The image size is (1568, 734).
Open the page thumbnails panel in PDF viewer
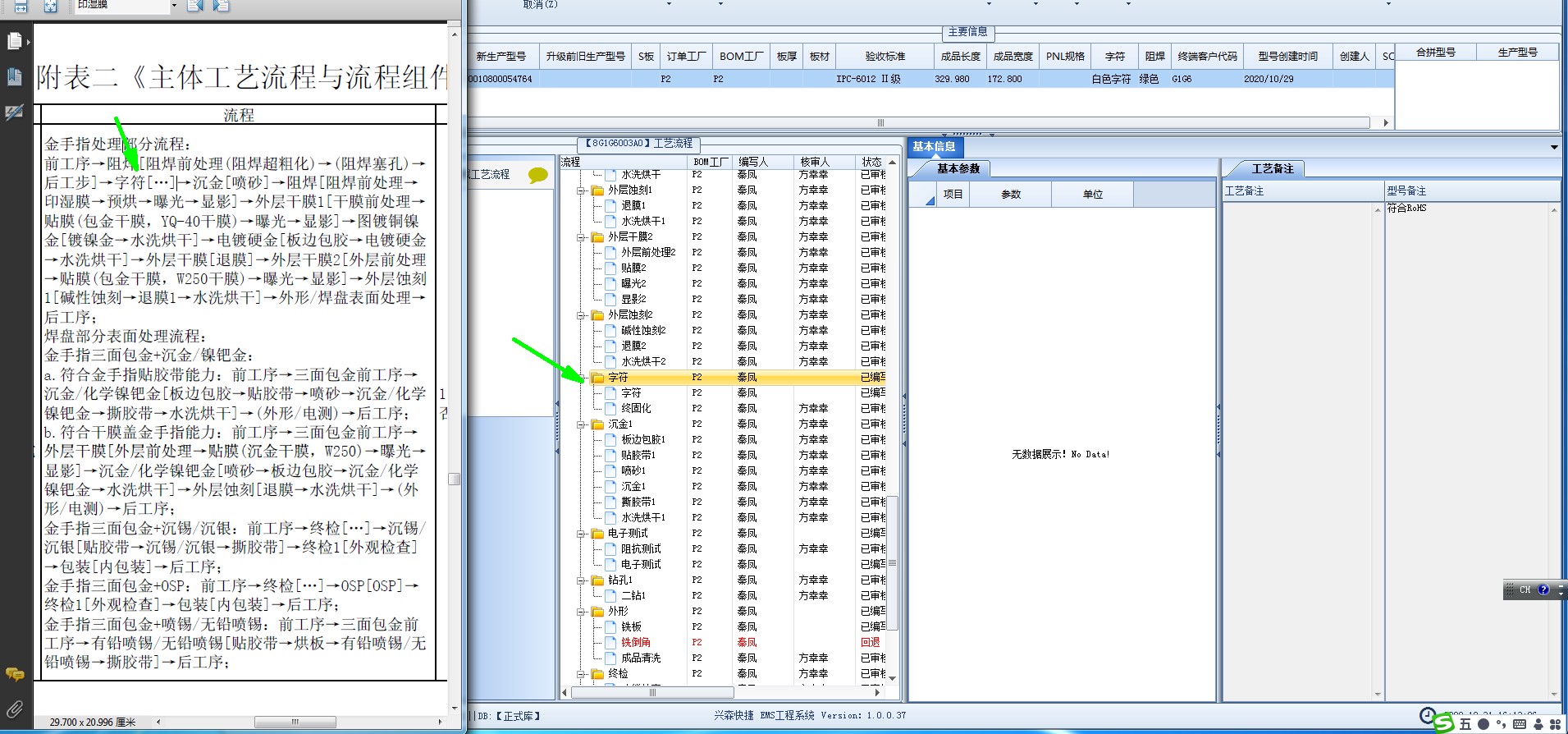(x=15, y=40)
